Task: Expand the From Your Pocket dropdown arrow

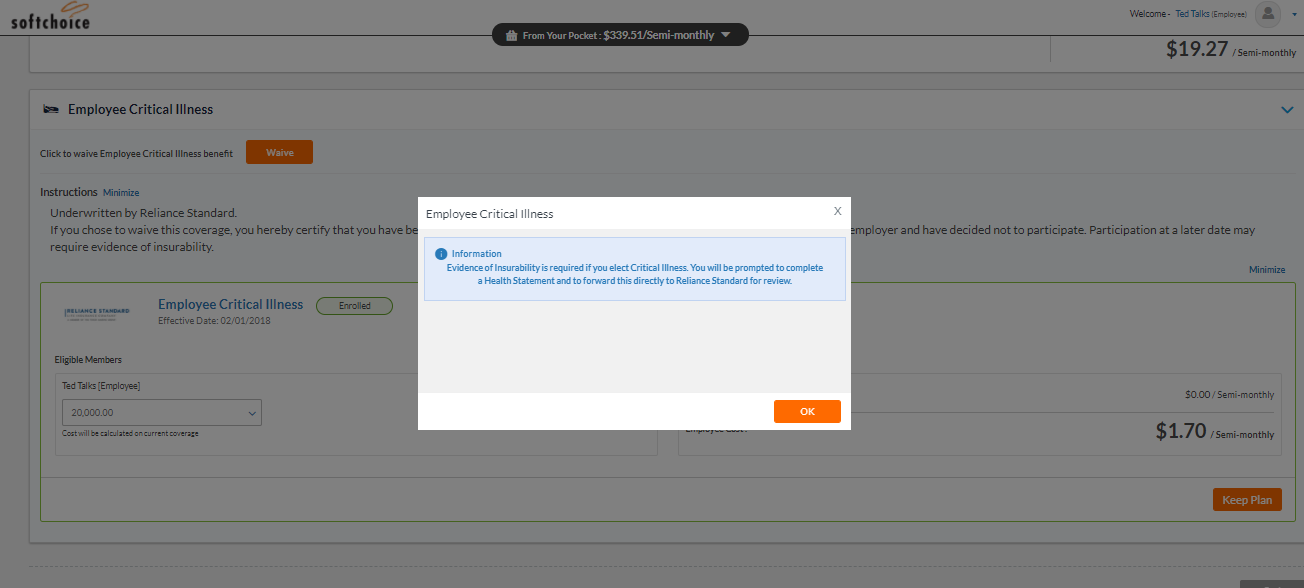Action: [726, 35]
